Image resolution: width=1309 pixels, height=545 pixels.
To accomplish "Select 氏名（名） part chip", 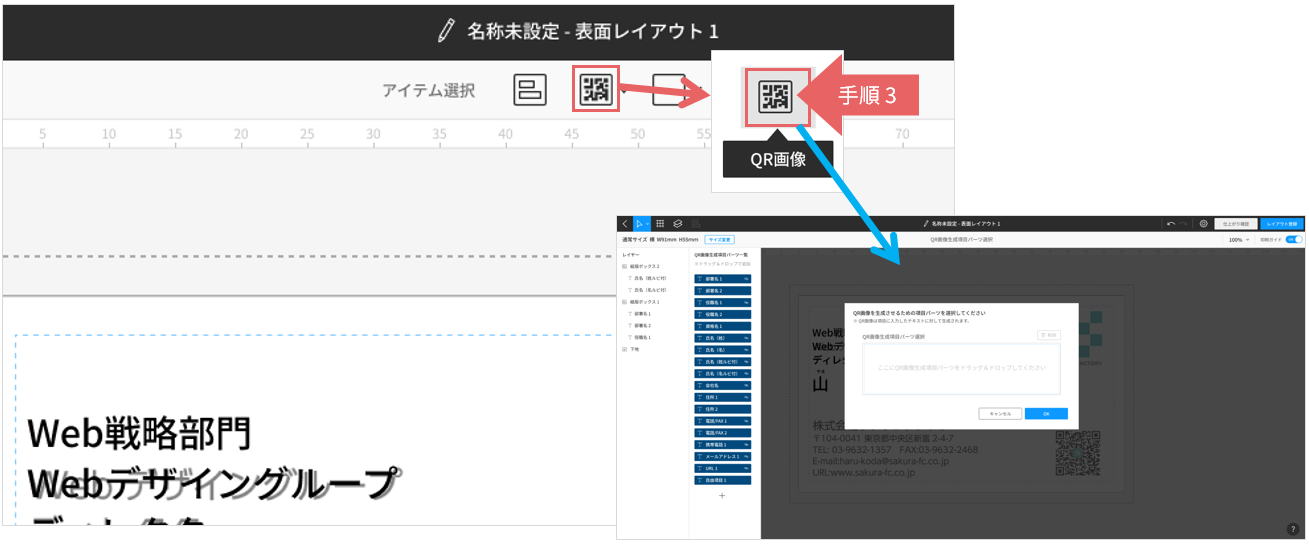I will [x=722, y=350].
